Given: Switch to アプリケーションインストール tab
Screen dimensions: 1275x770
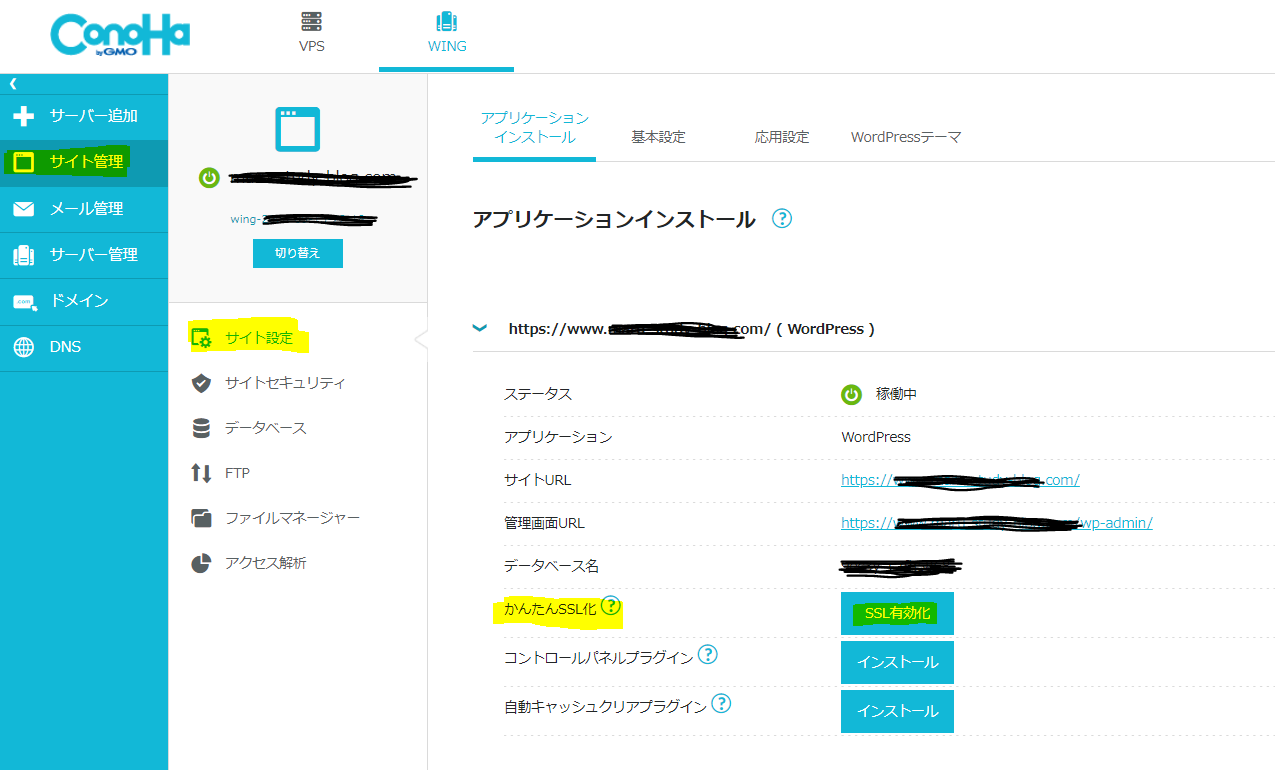Looking at the screenshot, I should 534,128.
